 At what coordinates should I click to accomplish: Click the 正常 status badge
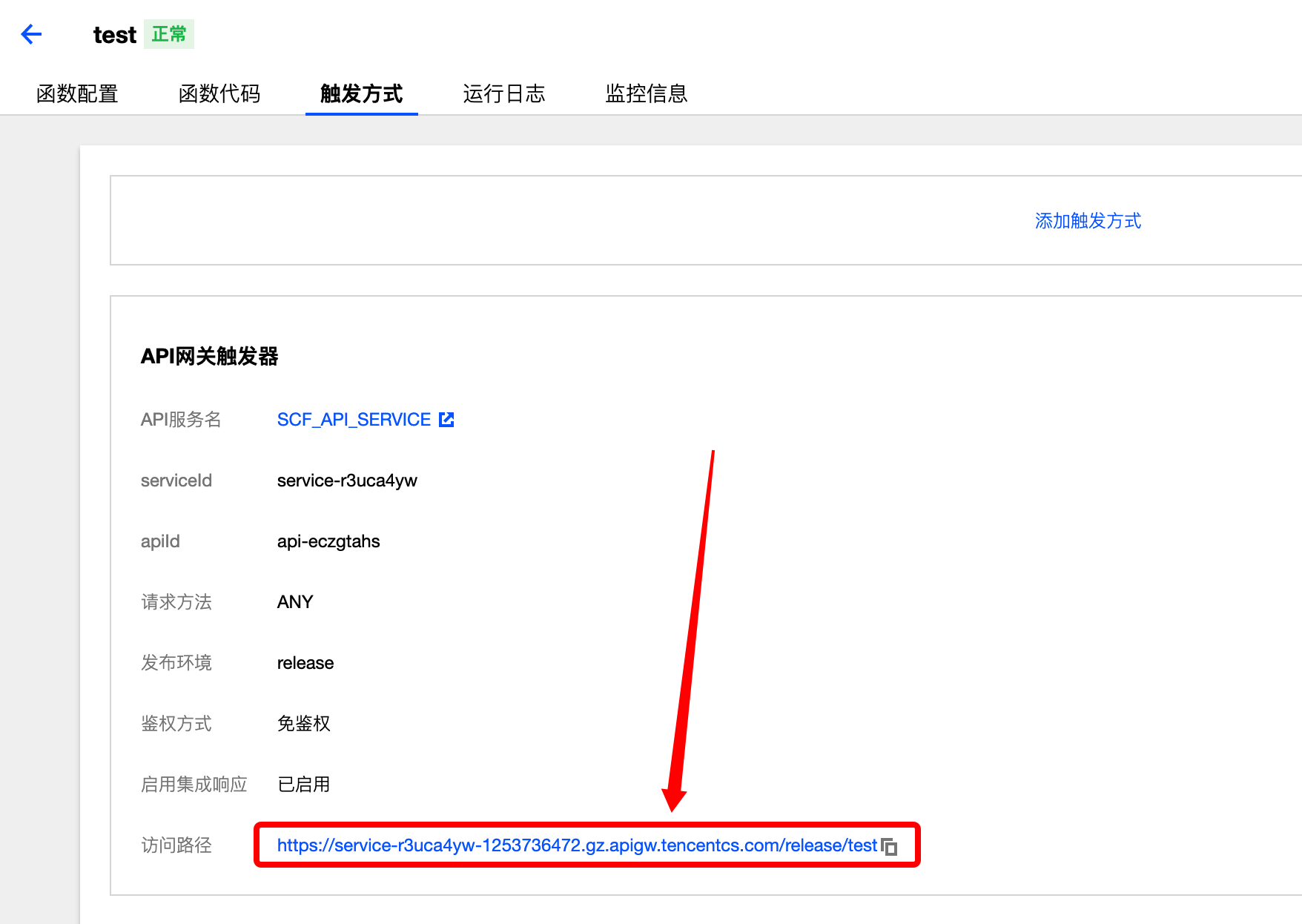[169, 34]
